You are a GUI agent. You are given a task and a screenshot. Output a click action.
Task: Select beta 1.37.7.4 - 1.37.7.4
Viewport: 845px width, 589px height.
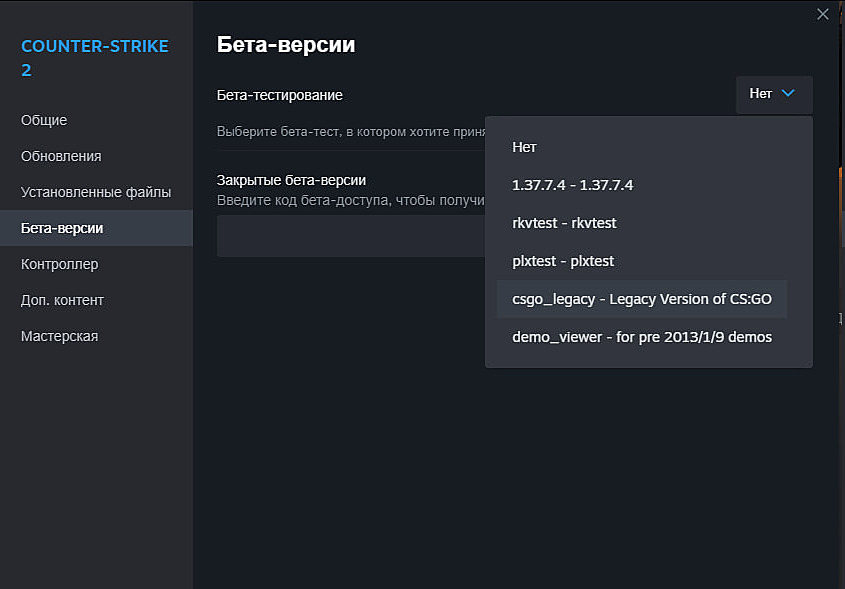coord(641,185)
